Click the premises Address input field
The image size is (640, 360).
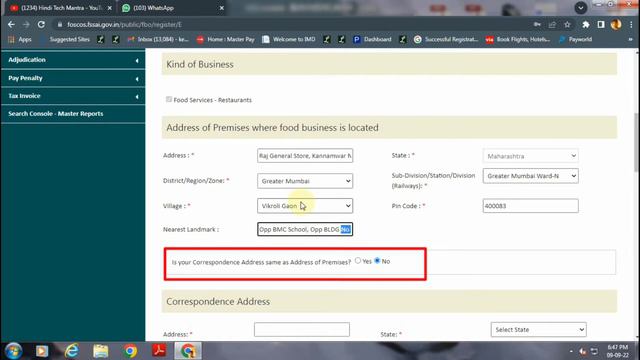(x=305, y=156)
